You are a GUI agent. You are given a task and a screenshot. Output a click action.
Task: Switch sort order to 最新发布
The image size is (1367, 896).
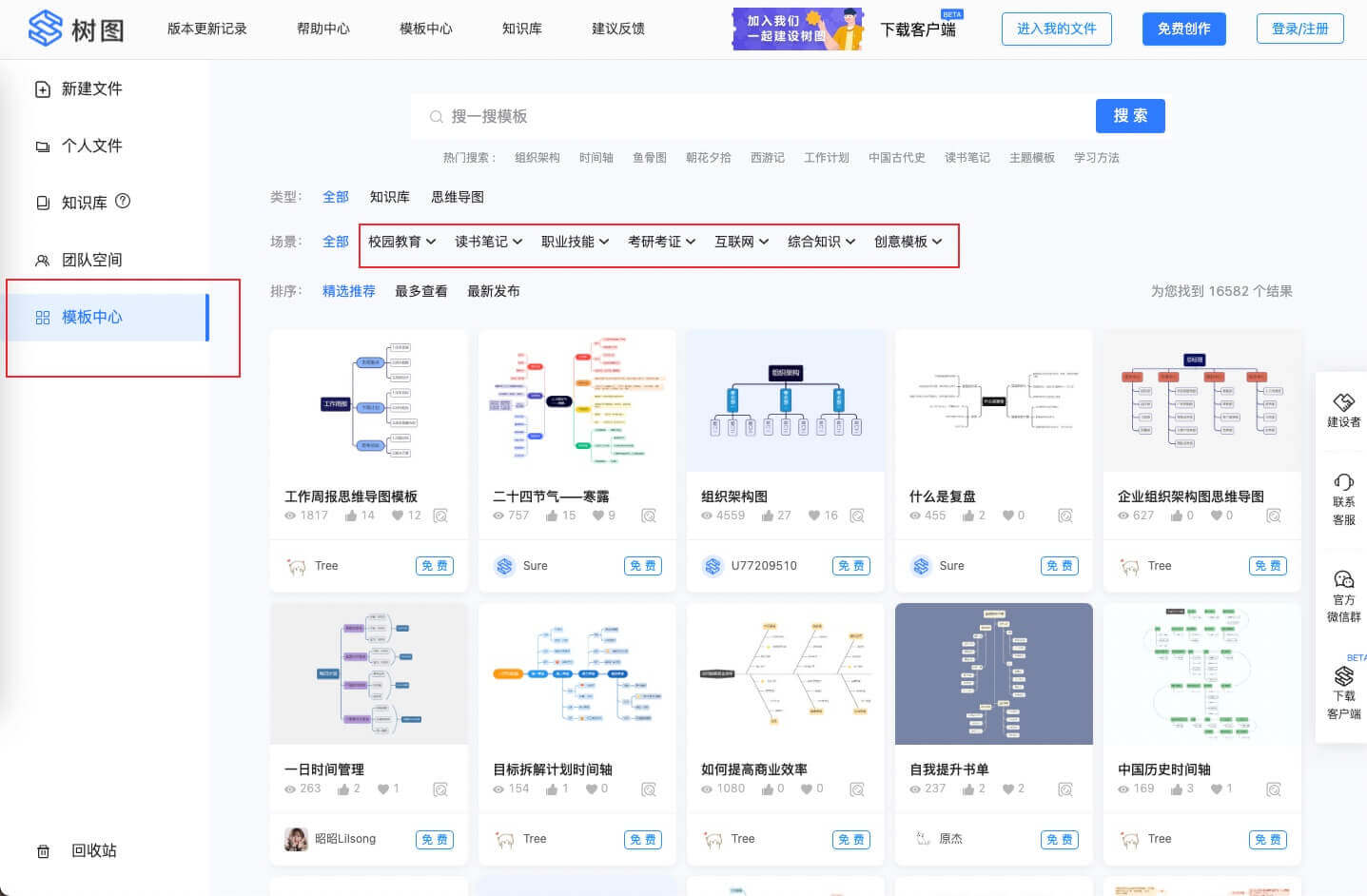coord(493,291)
